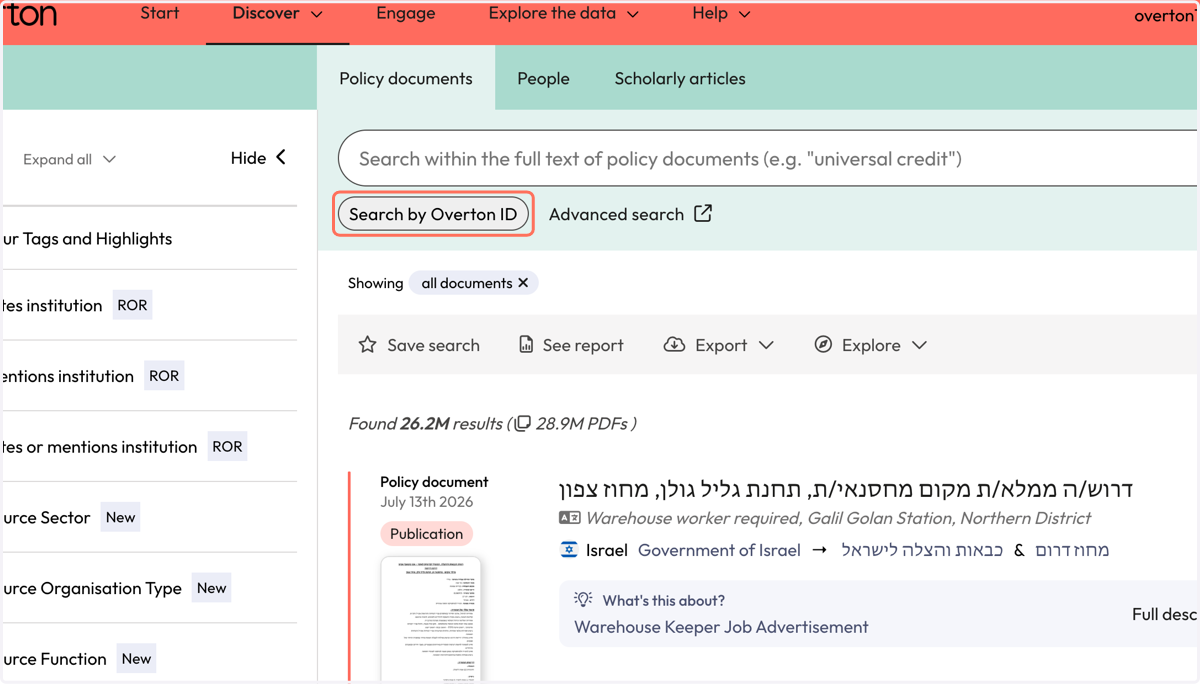Open the כבאות והצלה לישראל source link

click(922, 550)
